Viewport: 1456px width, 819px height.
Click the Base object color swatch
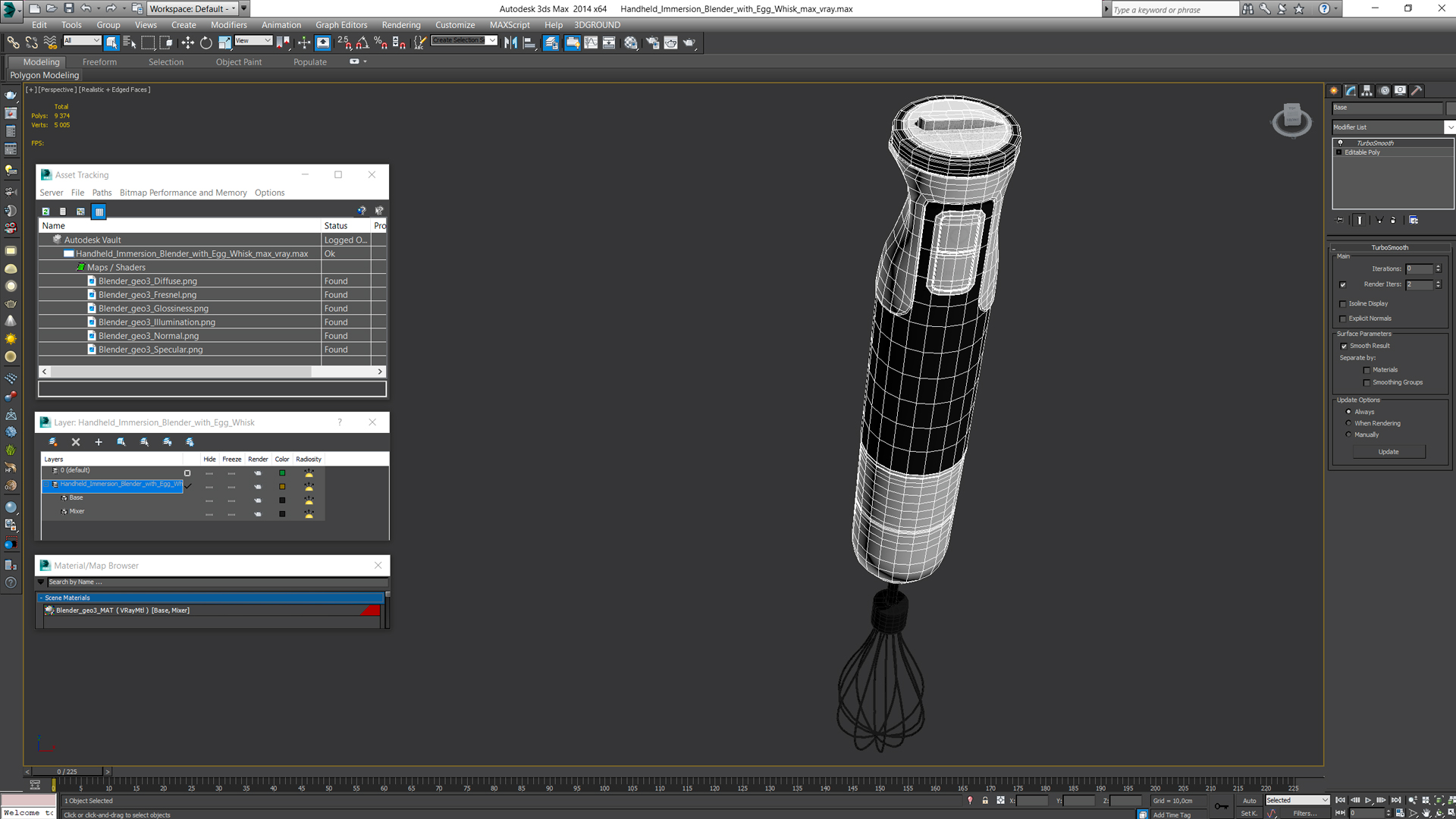point(282,500)
